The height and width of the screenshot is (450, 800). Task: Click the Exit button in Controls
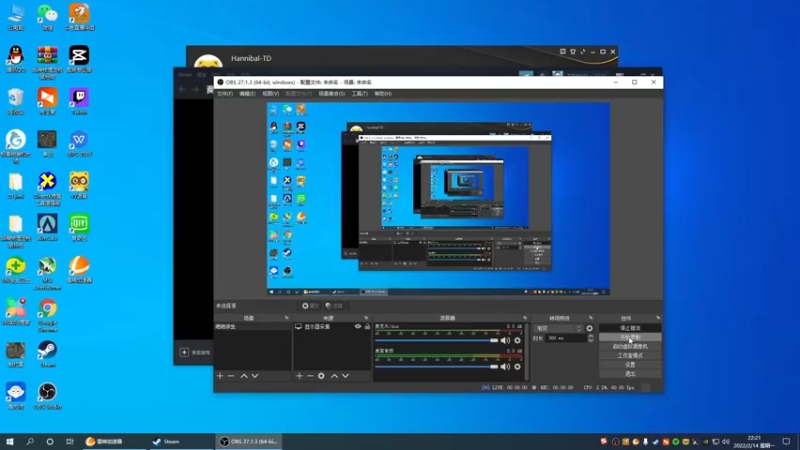pyautogui.click(x=630, y=374)
